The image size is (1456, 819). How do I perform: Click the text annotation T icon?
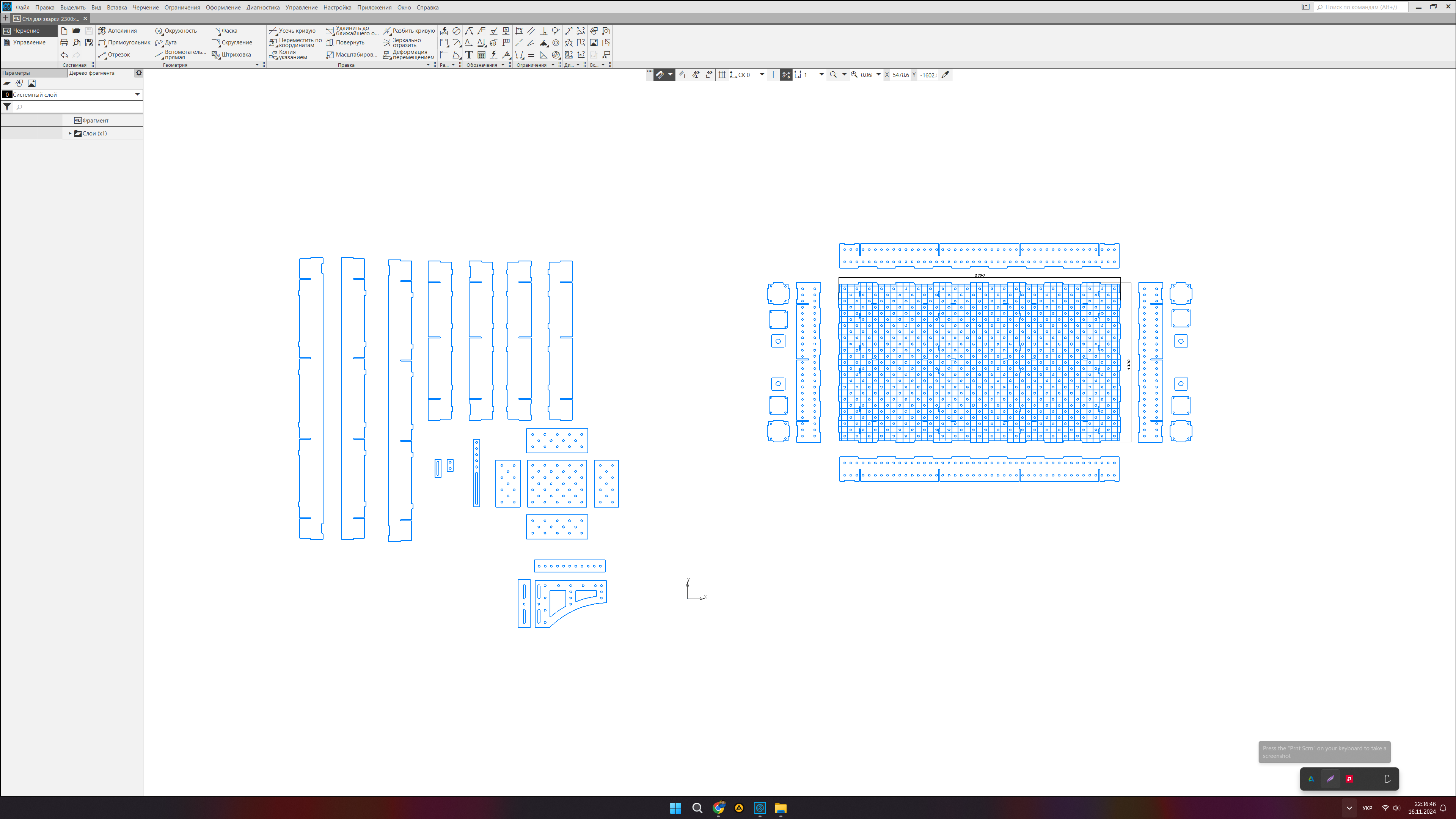(468, 55)
